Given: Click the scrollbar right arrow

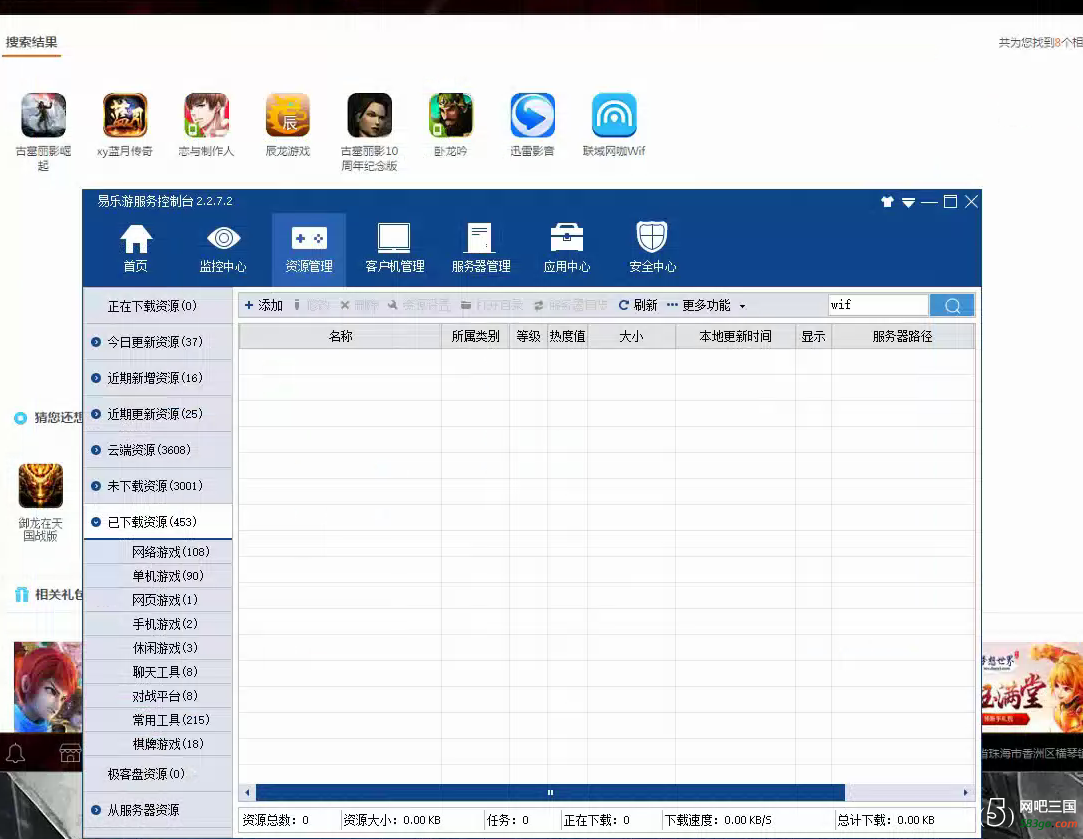Looking at the screenshot, I should point(966,792).
